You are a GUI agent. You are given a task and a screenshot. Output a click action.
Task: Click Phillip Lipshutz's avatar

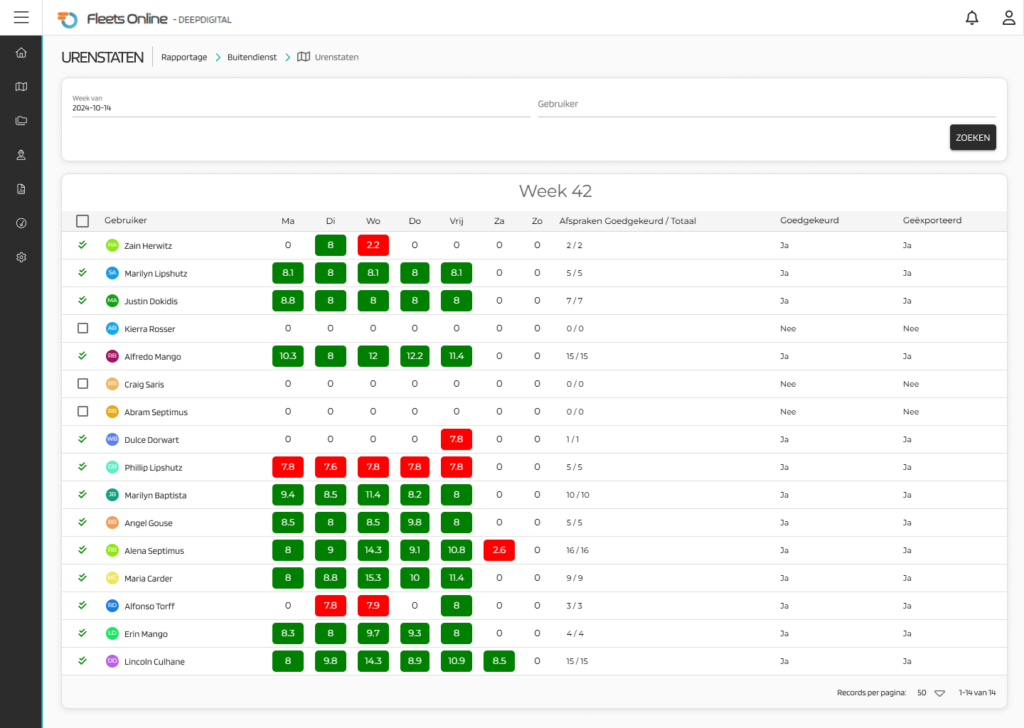coord(112,467)
